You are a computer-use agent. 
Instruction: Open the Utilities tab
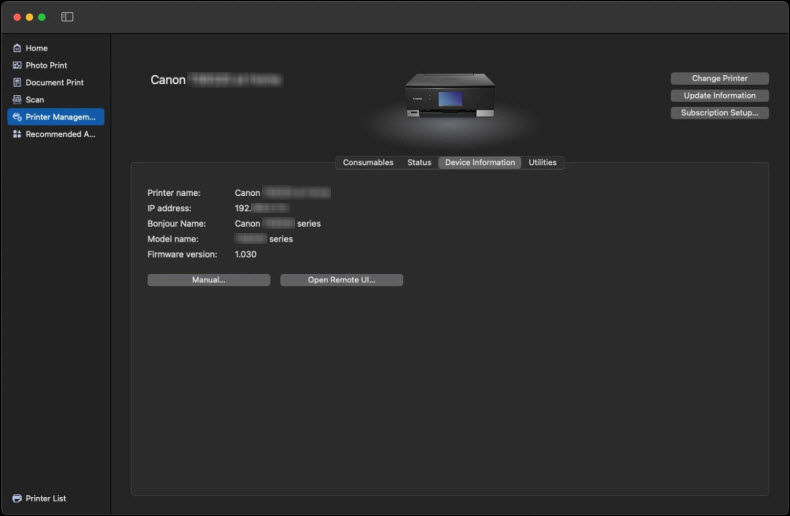[543, 162]
